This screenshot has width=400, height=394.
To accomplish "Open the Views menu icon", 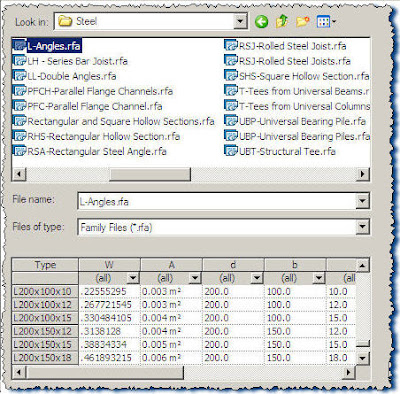I will point(326,22).
